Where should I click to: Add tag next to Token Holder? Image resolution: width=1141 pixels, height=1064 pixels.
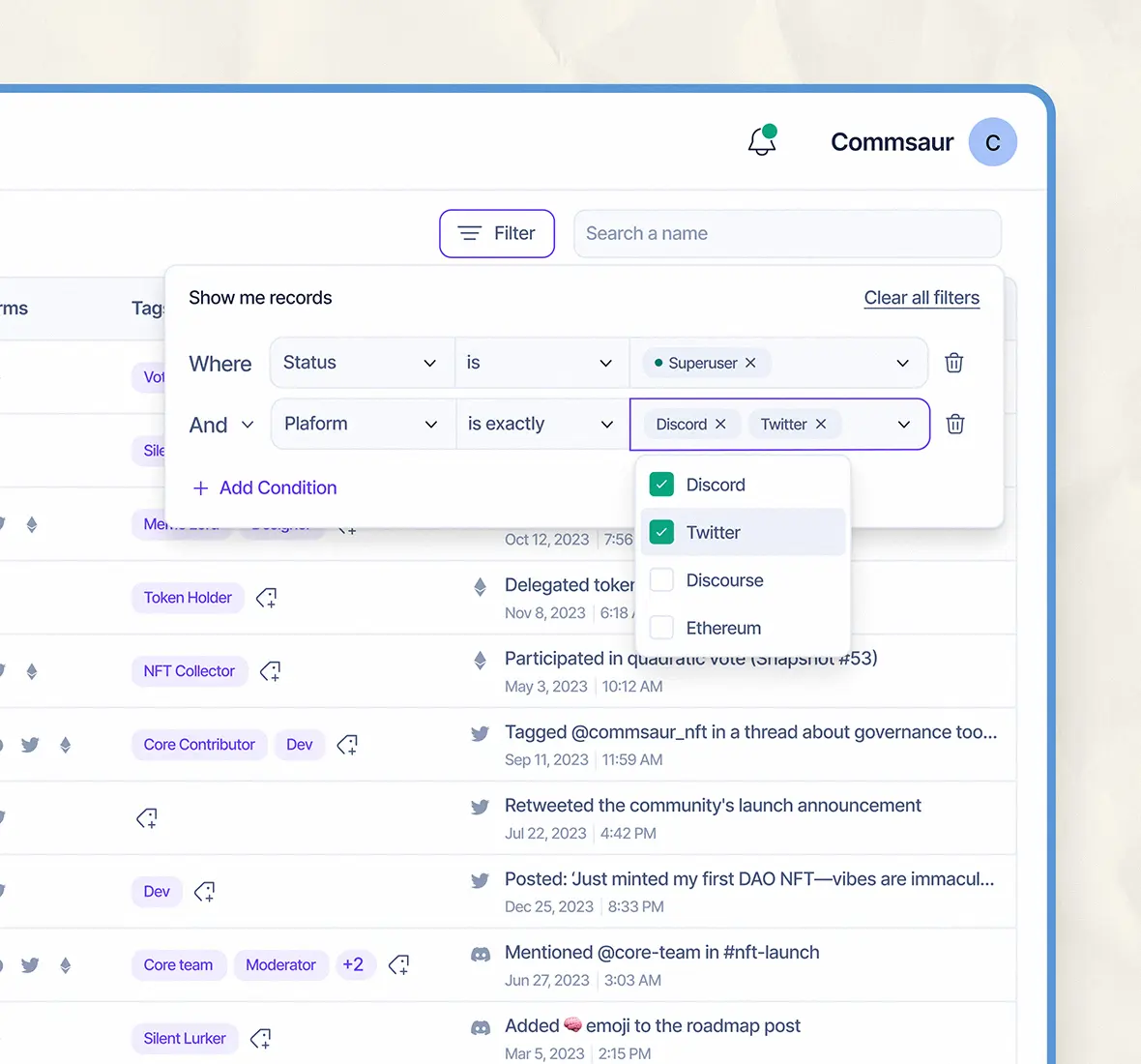(266, 598)
